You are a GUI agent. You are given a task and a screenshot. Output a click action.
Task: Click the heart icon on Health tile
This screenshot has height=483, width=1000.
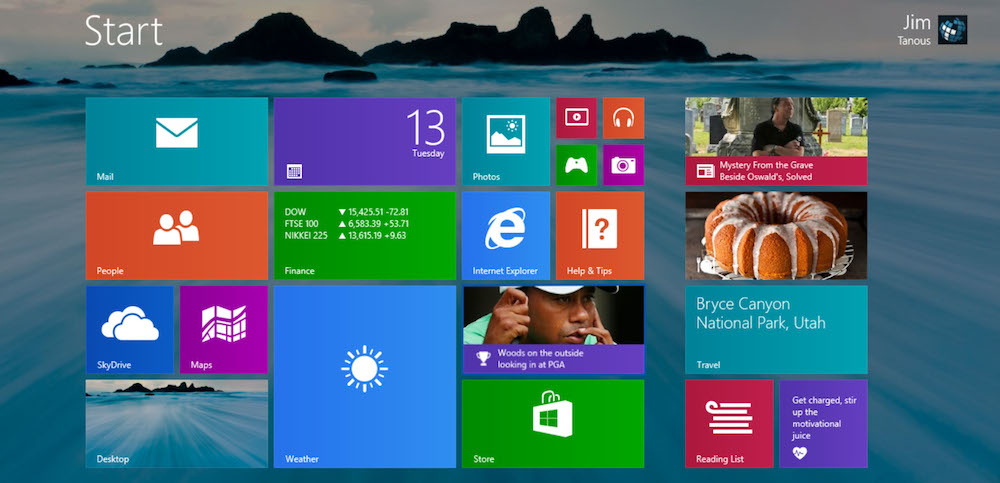point(800,453)
